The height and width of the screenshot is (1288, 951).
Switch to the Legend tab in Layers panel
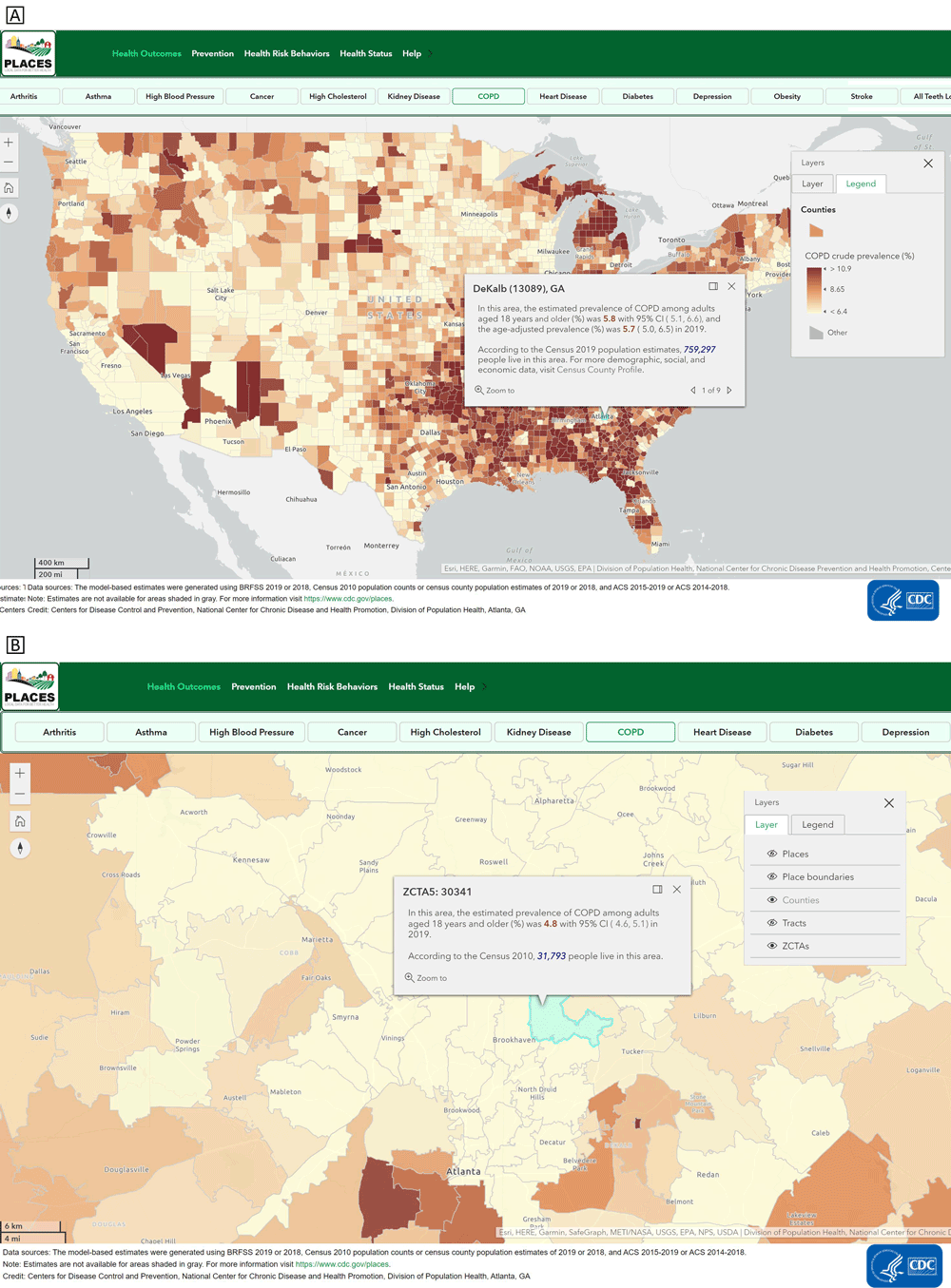click(816, 824)
